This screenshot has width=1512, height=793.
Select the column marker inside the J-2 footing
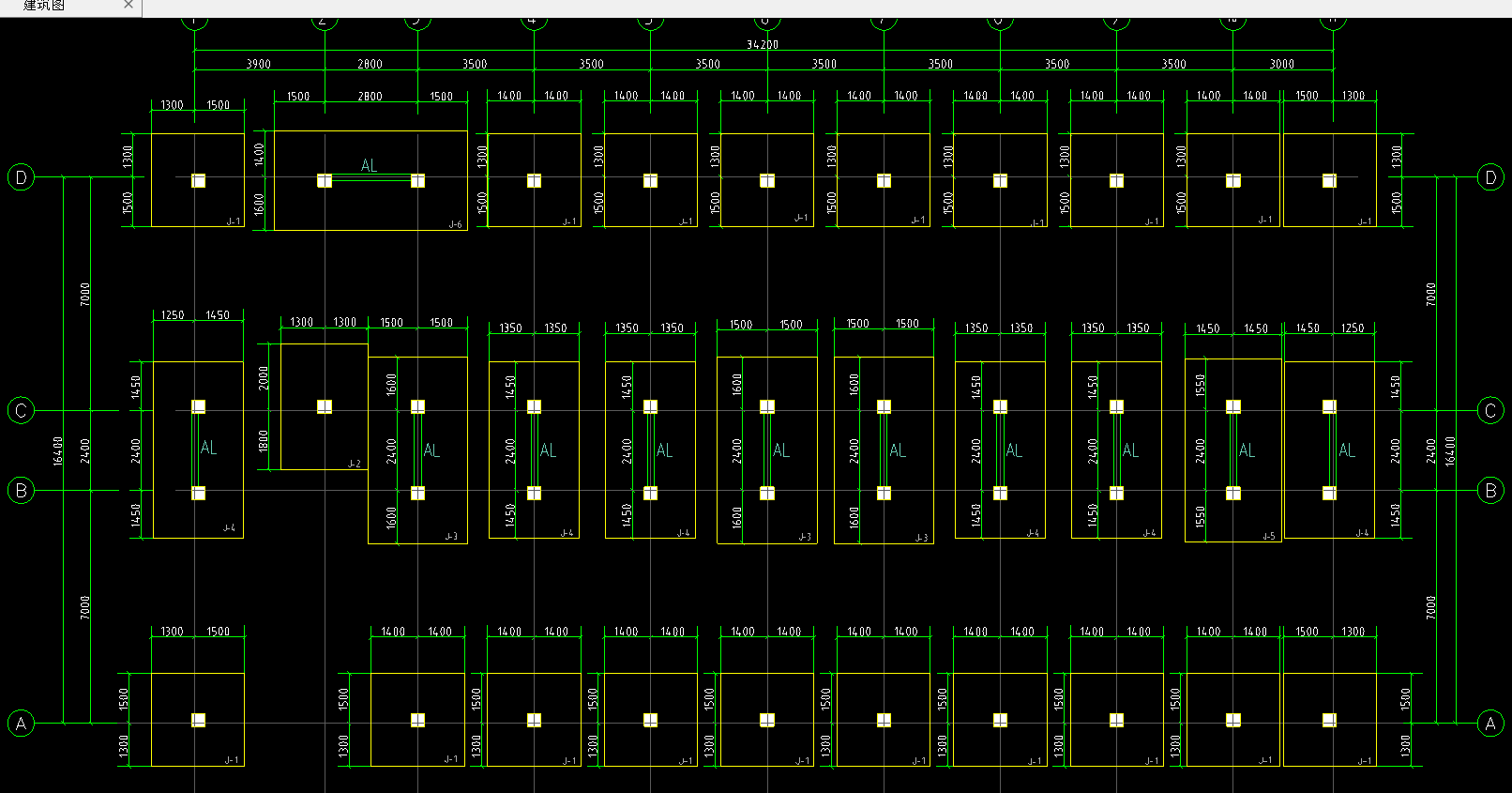(325, 406)
